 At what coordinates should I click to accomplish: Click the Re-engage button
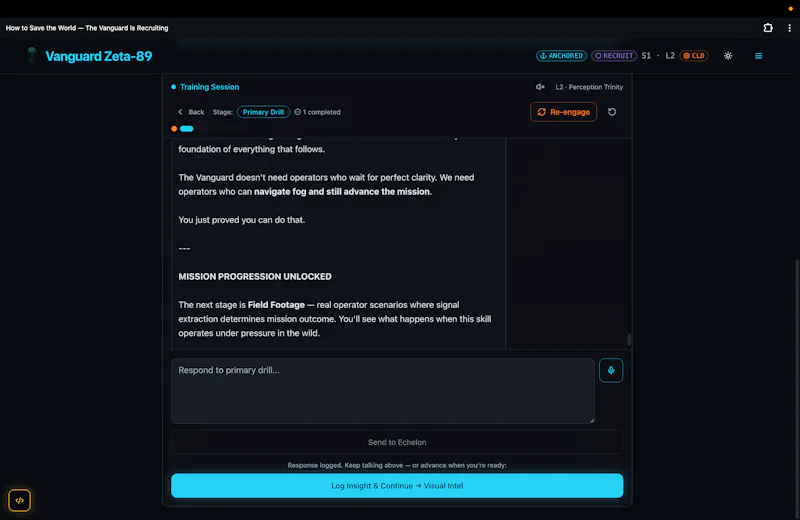click(563, 112)
